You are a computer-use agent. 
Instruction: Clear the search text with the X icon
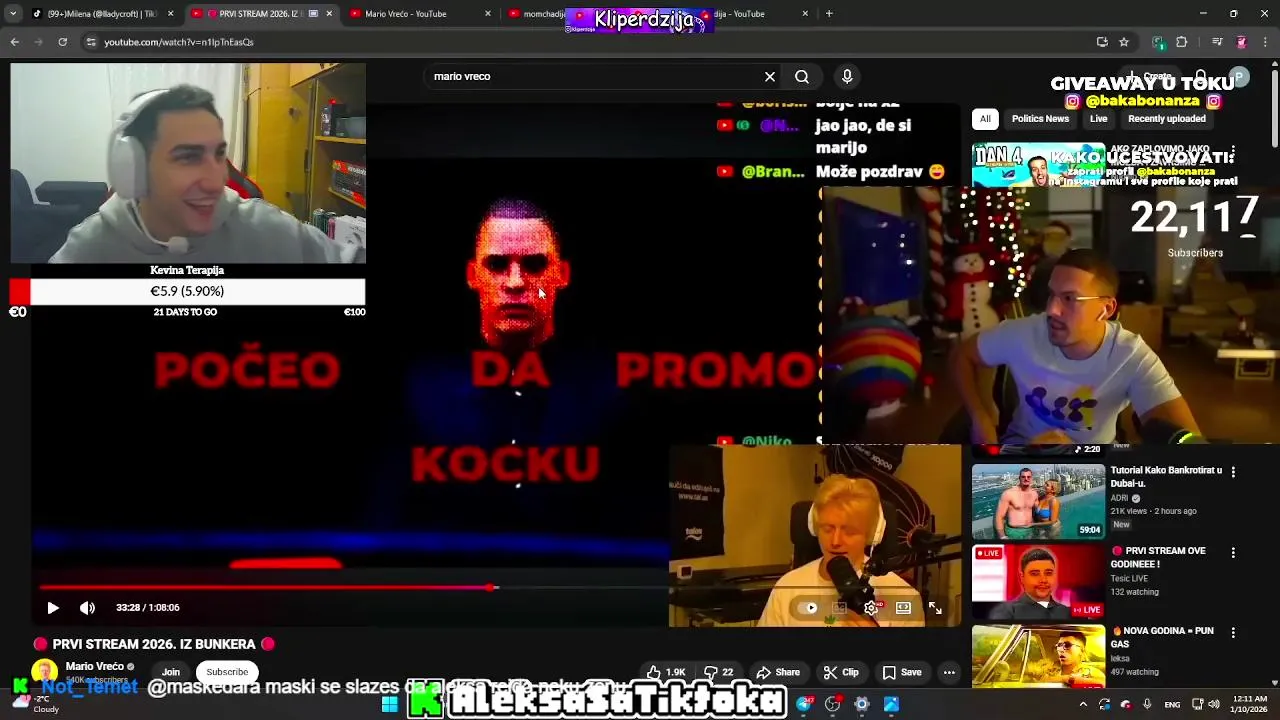point(770,76)
